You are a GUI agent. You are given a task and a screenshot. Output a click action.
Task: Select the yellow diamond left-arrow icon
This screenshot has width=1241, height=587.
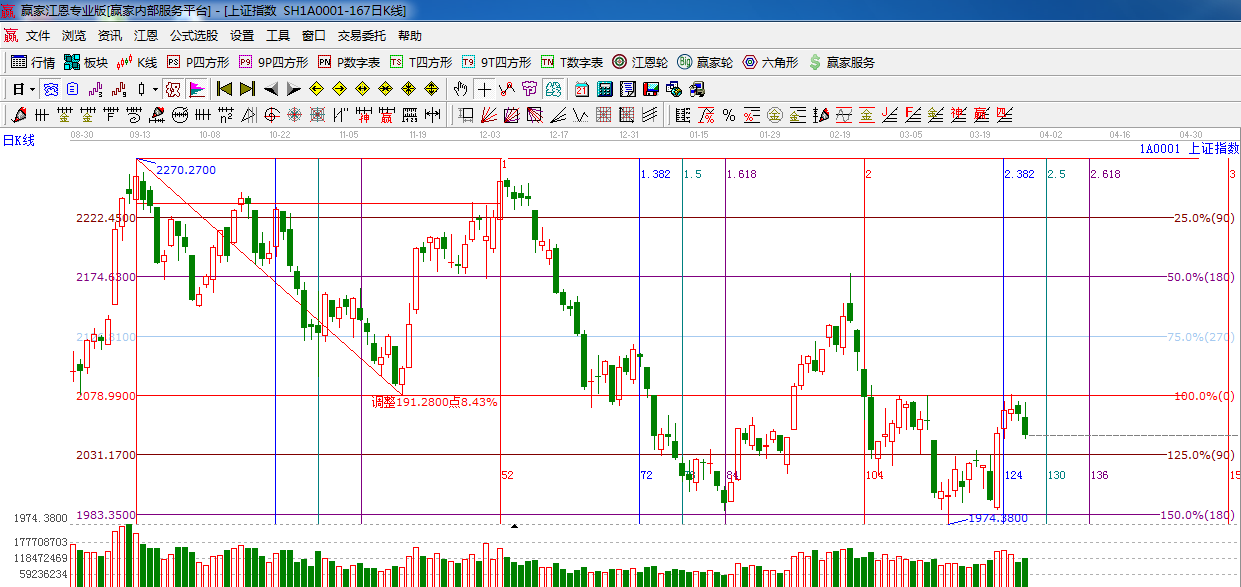pyautogui.click(x=316, y=89)
